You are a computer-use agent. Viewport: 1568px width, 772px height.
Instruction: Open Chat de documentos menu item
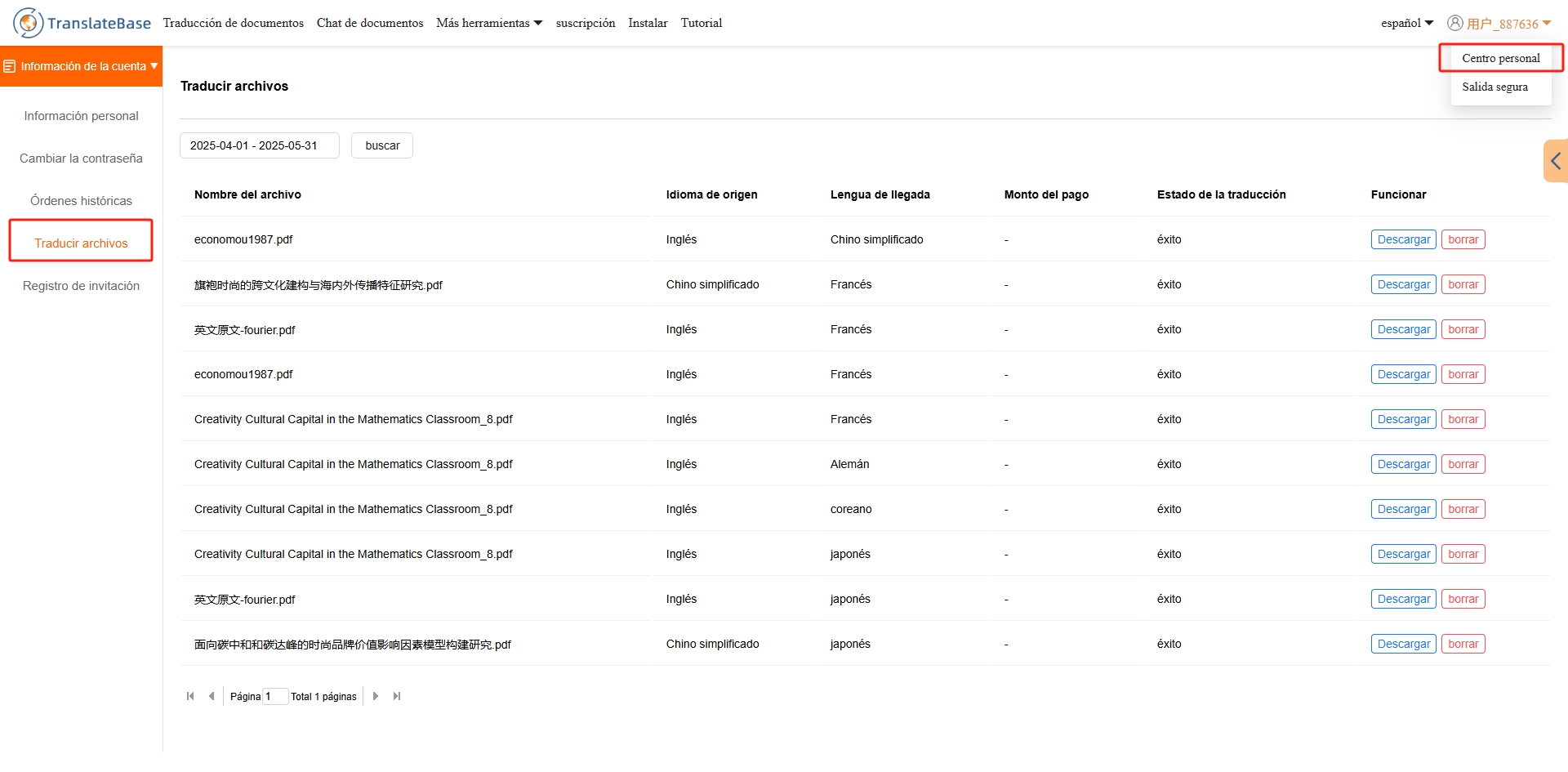point(370,23)
